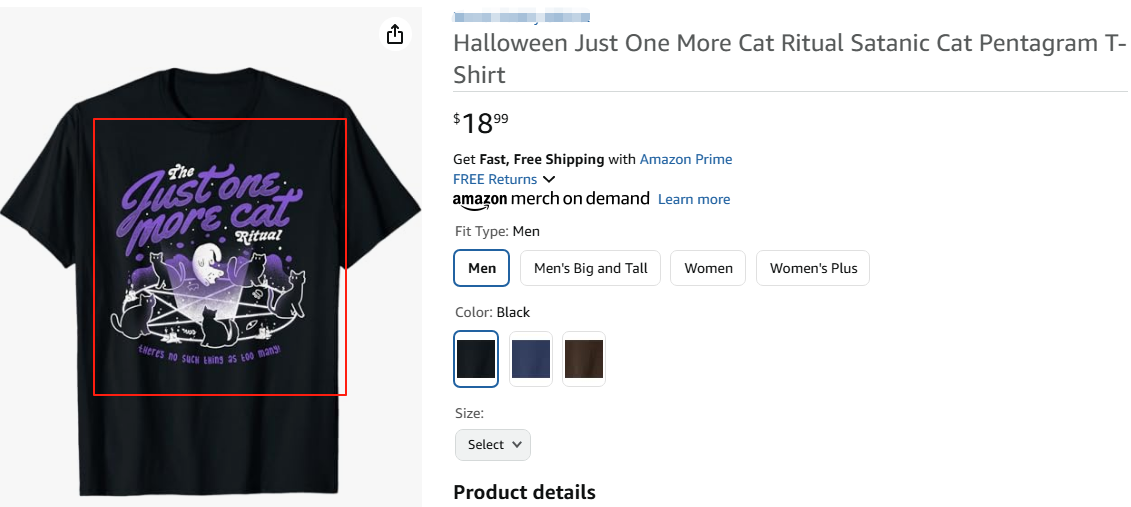Viewport: 1131px width, 507px height.
Task: Click the share icon above the shirt
Action: (395, 35)
